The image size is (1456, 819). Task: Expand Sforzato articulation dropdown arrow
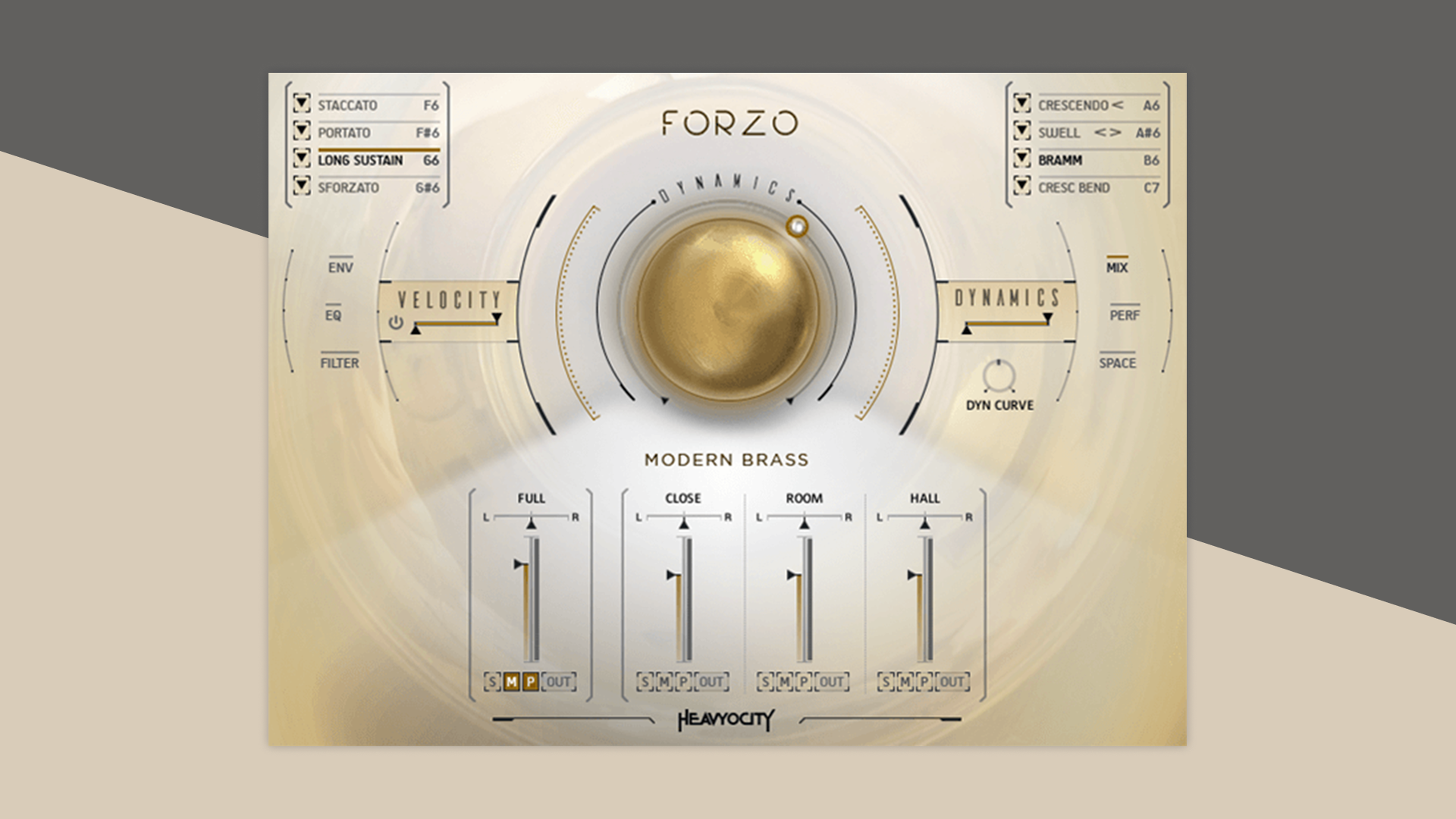coord(302,186)
